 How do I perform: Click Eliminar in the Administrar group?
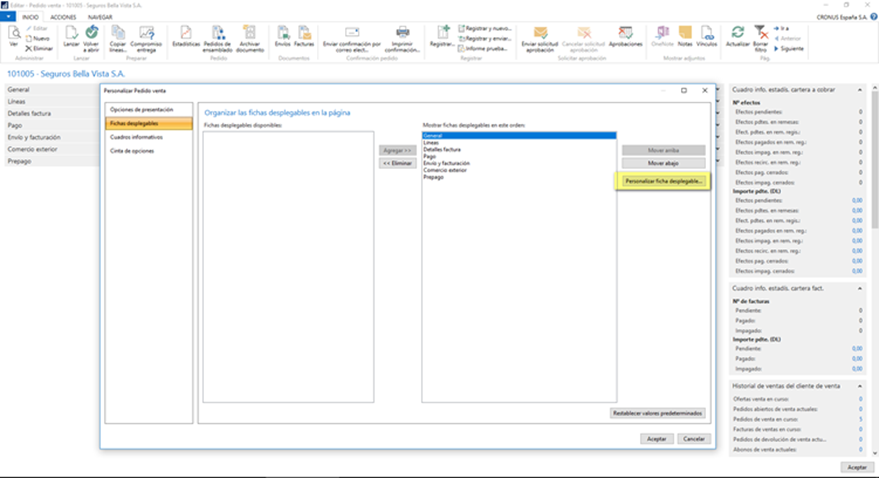pyautogui.click(x=39, y=49)
